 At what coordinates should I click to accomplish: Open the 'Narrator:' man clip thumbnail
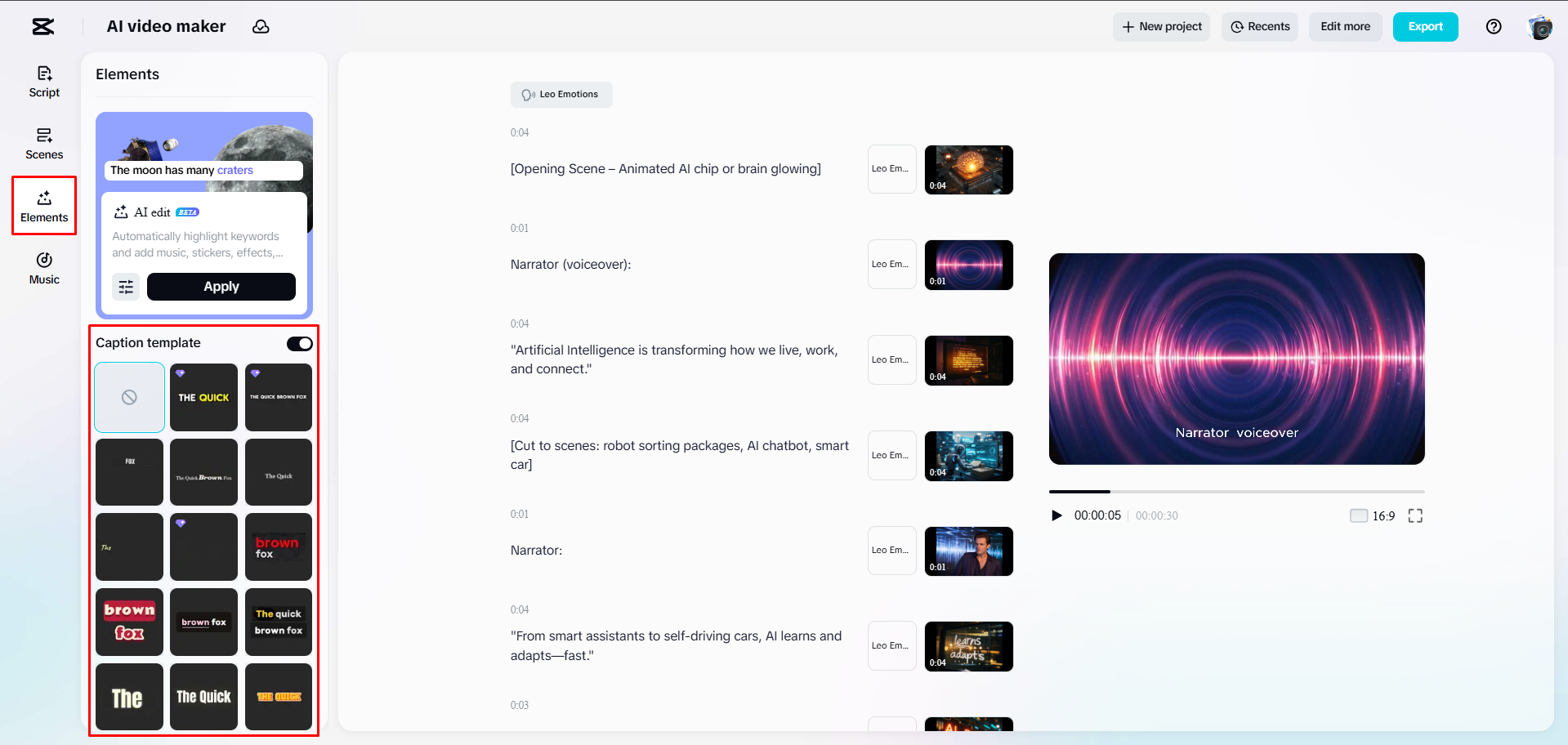[x=969, y=551]
